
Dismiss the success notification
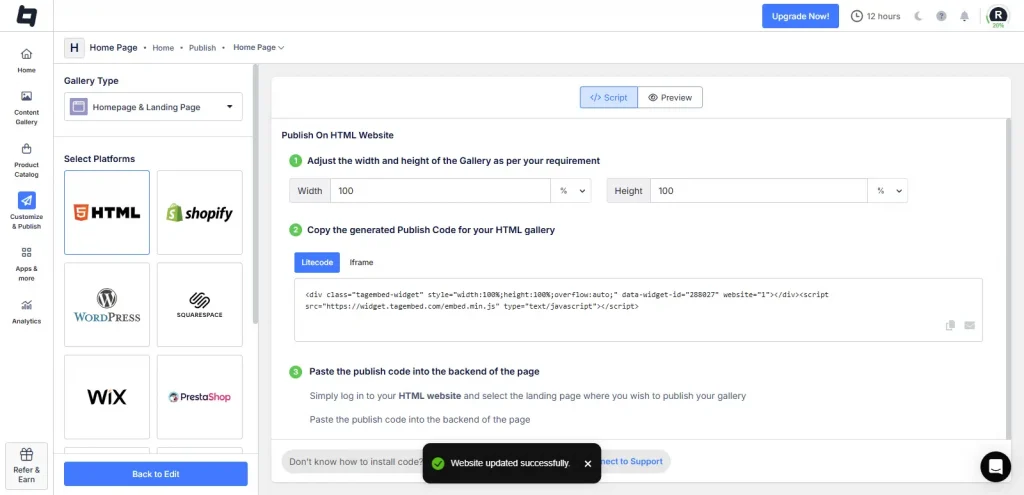588,463
